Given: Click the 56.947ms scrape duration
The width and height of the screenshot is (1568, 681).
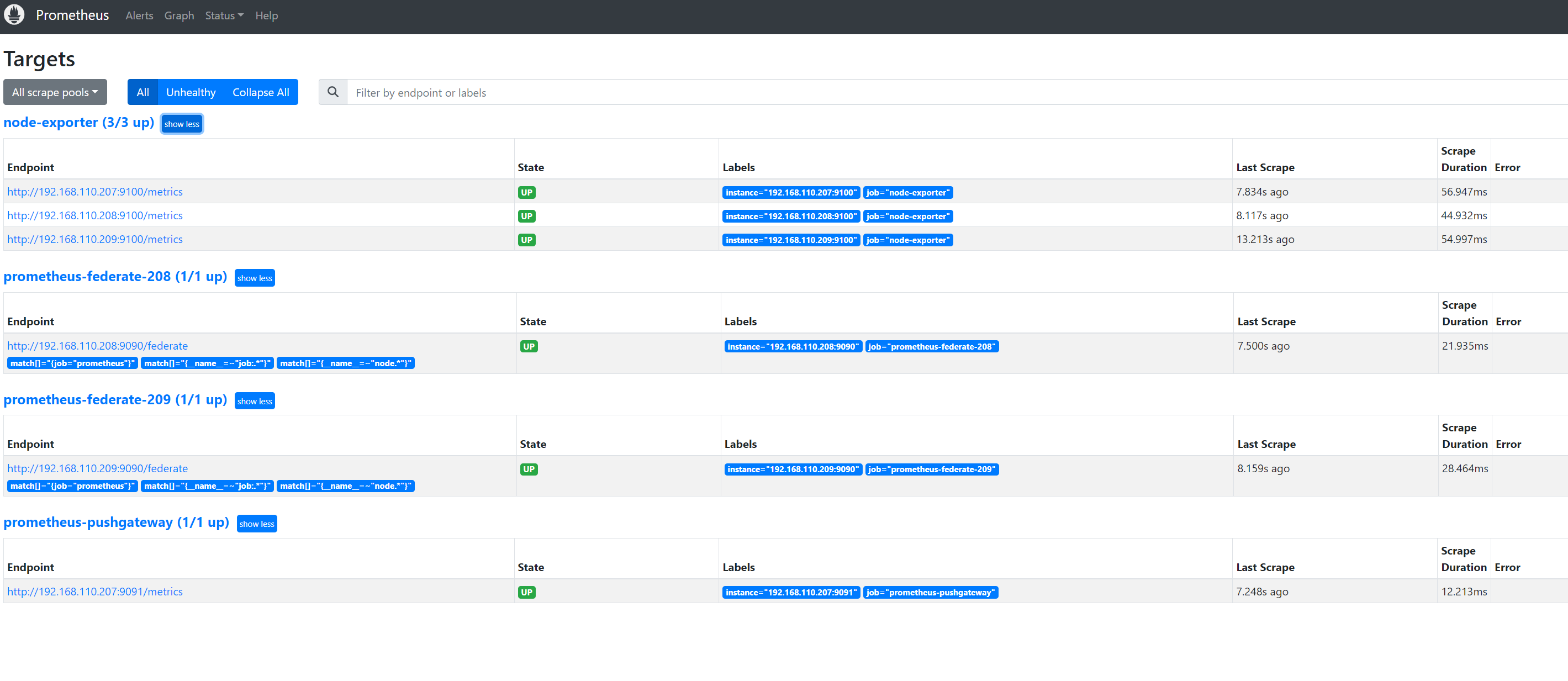Looking at the screenshot, I should pyautogui.click(x=1463, y=192).
